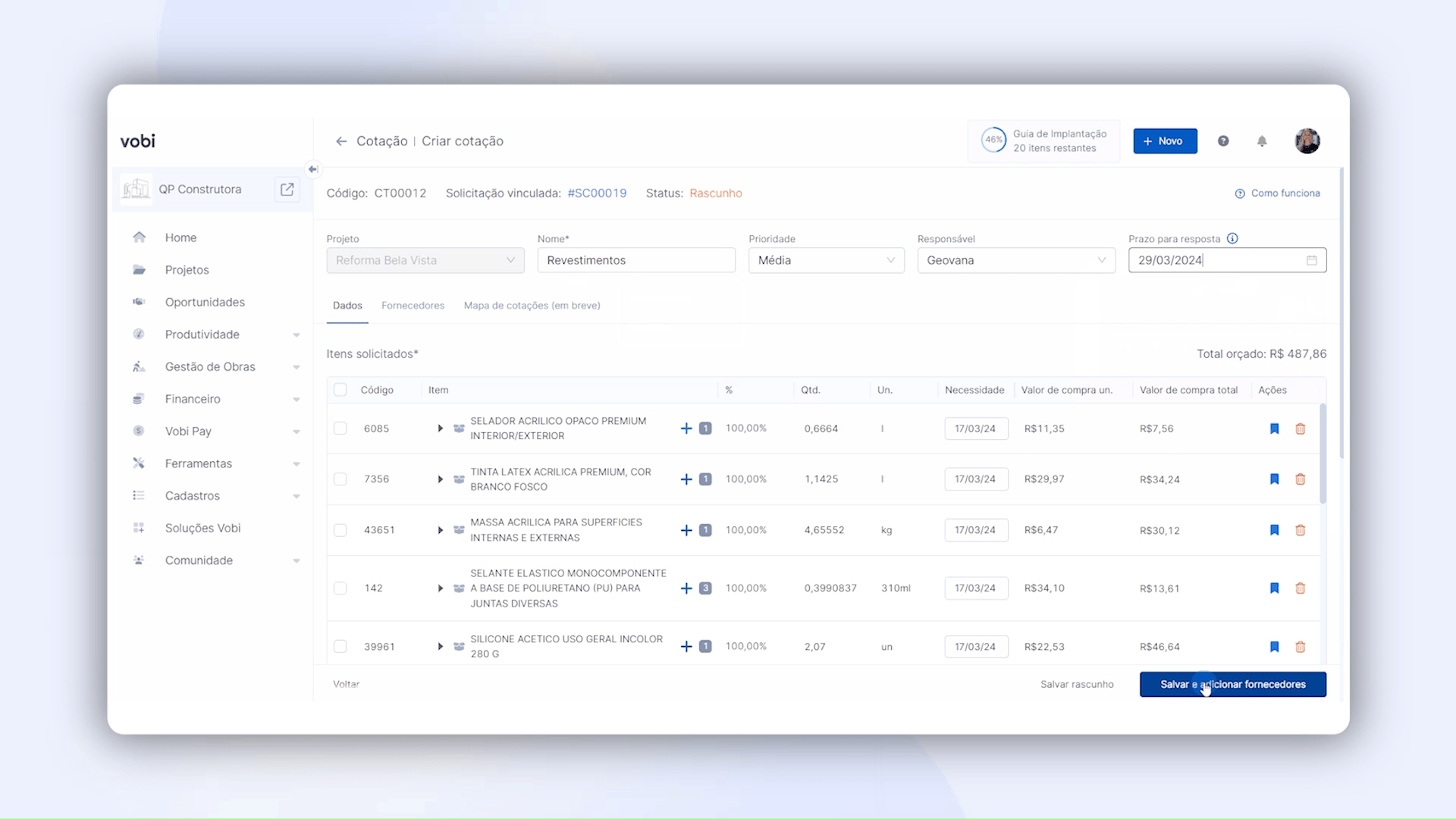Open the help question mark icon

(1223, 141)
